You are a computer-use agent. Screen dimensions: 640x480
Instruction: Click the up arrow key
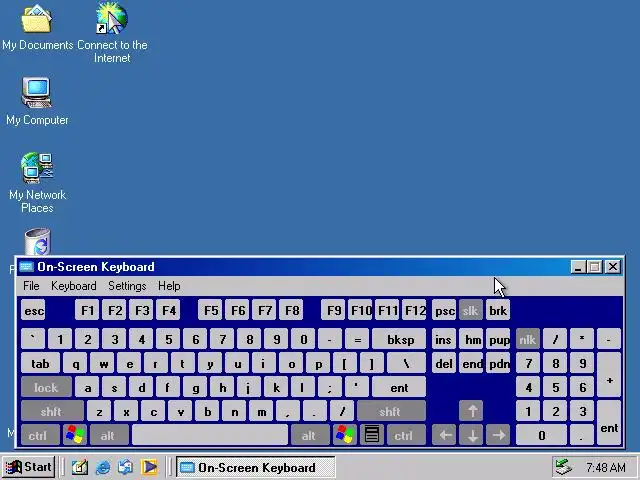pyautogui.click(x=471, y=411)
